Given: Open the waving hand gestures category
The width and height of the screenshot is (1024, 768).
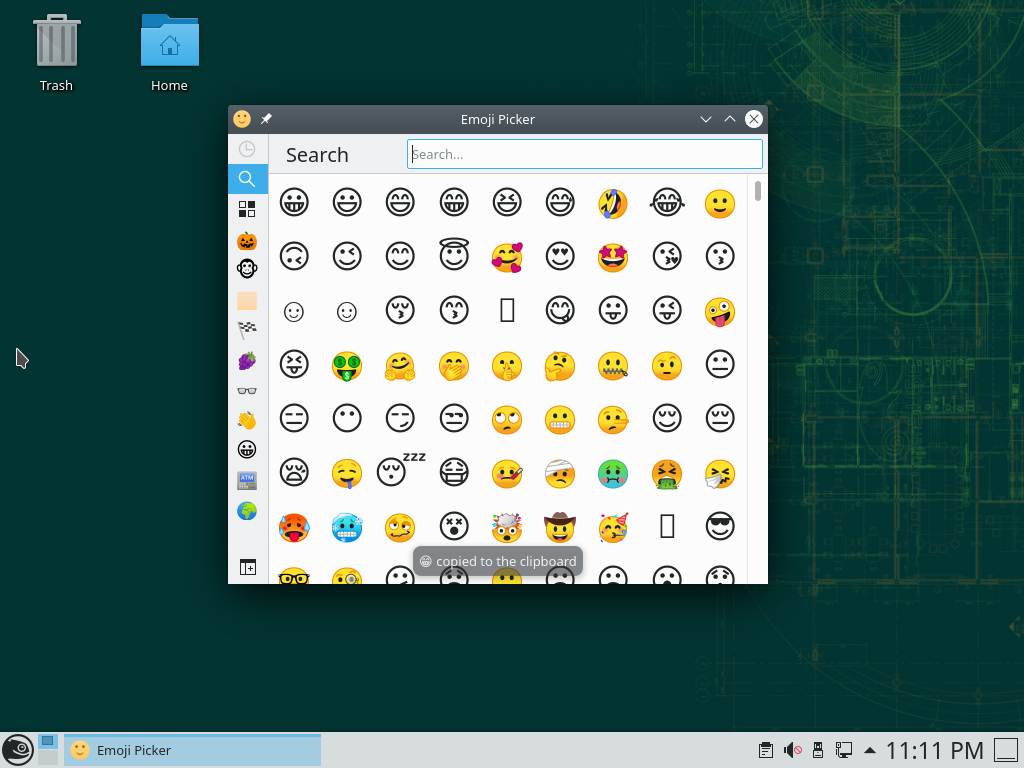Looking at the screenshot, I should pos(247,420).
